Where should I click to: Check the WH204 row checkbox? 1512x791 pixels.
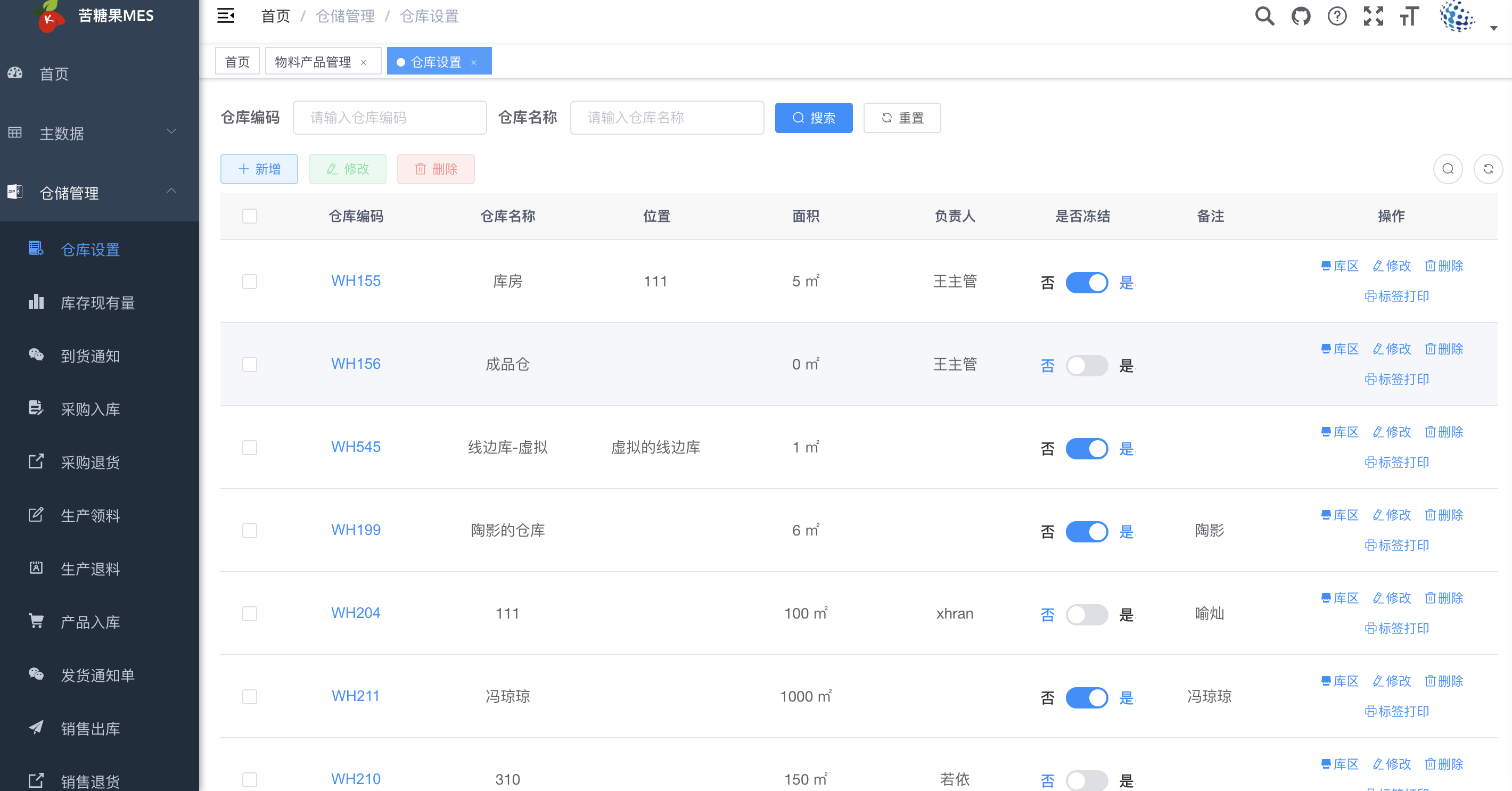(250, 613)
